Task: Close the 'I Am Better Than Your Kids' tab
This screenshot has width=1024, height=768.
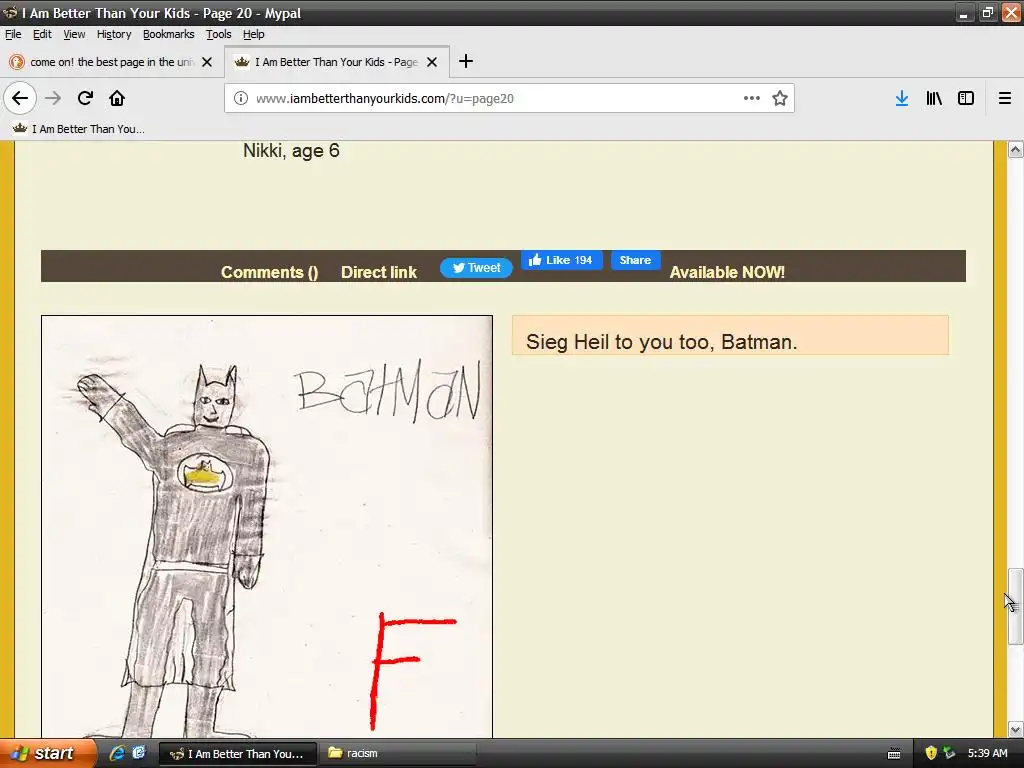Action: pos(432,62)
